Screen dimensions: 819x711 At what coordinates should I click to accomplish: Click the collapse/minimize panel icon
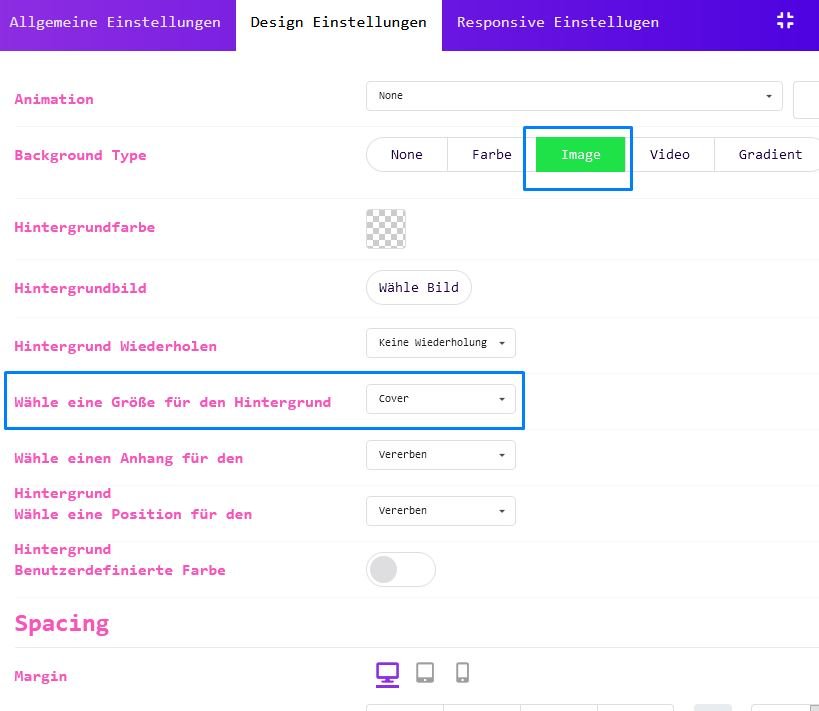[785, 21]
